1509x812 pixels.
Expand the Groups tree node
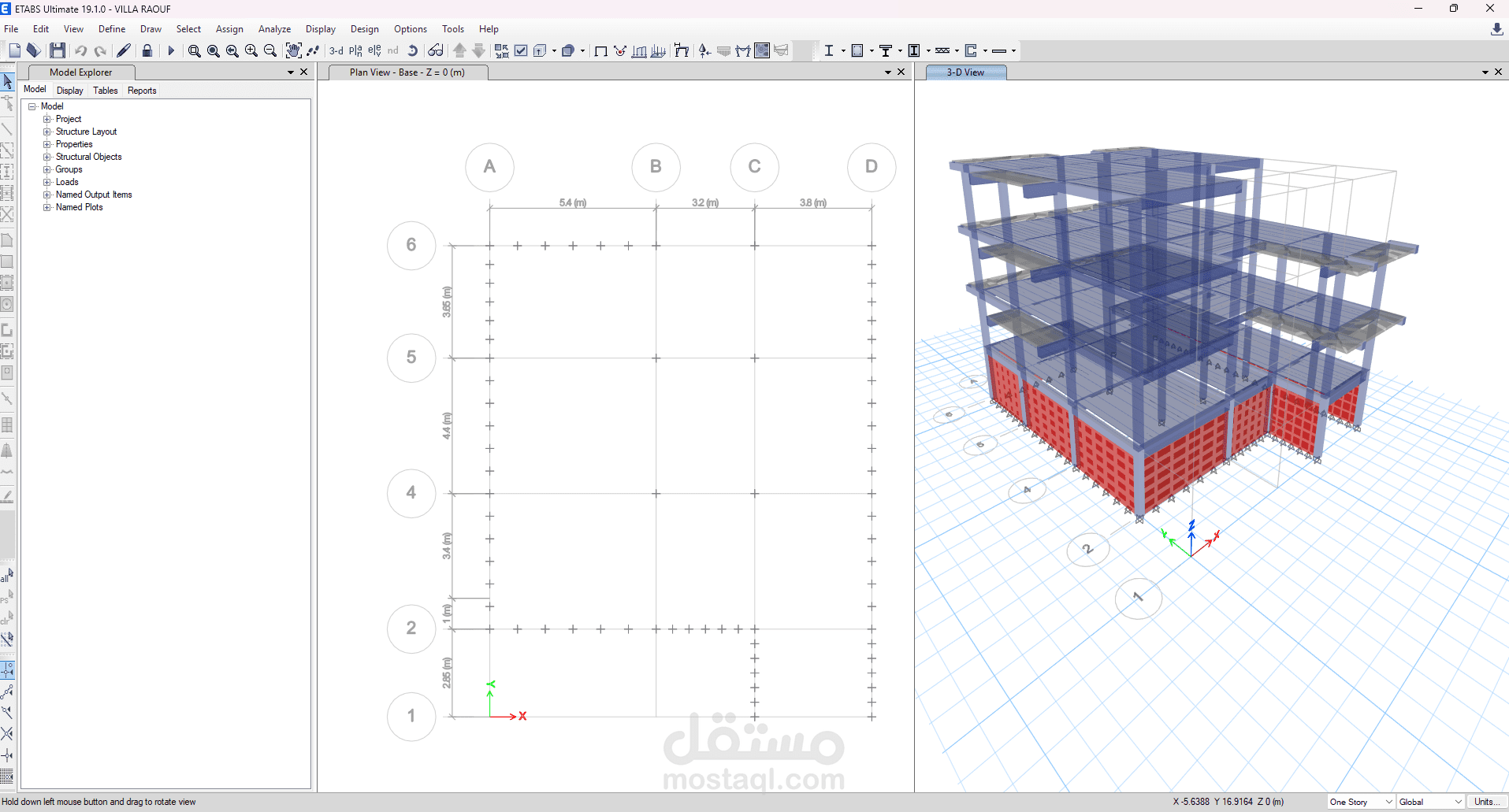pos(47,169)
